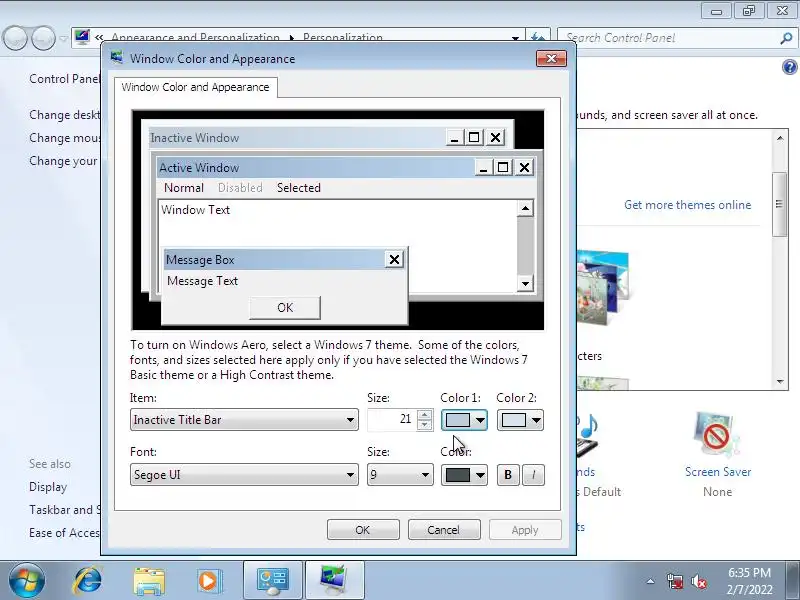This screenshot has width=800, height=600.
Task: Open the Sounds icon in Personalization window
Action: (588, 435)
